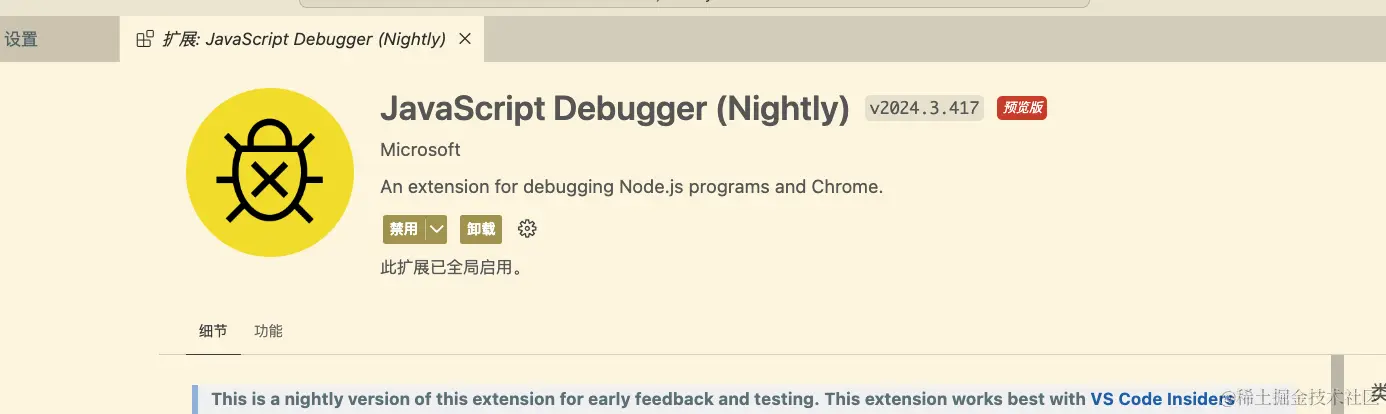Click the 禁用 (Disable) button

click(404, 229)
